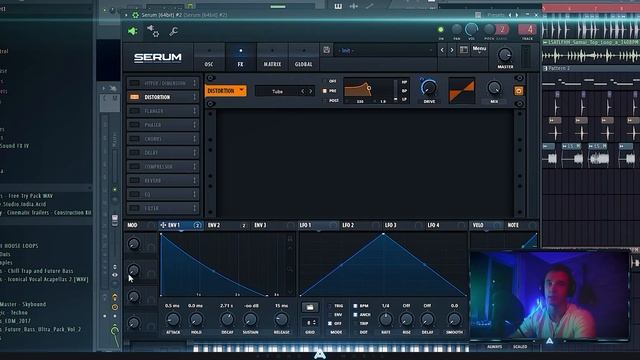Click the envelope lock icon in ENV display

290,239
